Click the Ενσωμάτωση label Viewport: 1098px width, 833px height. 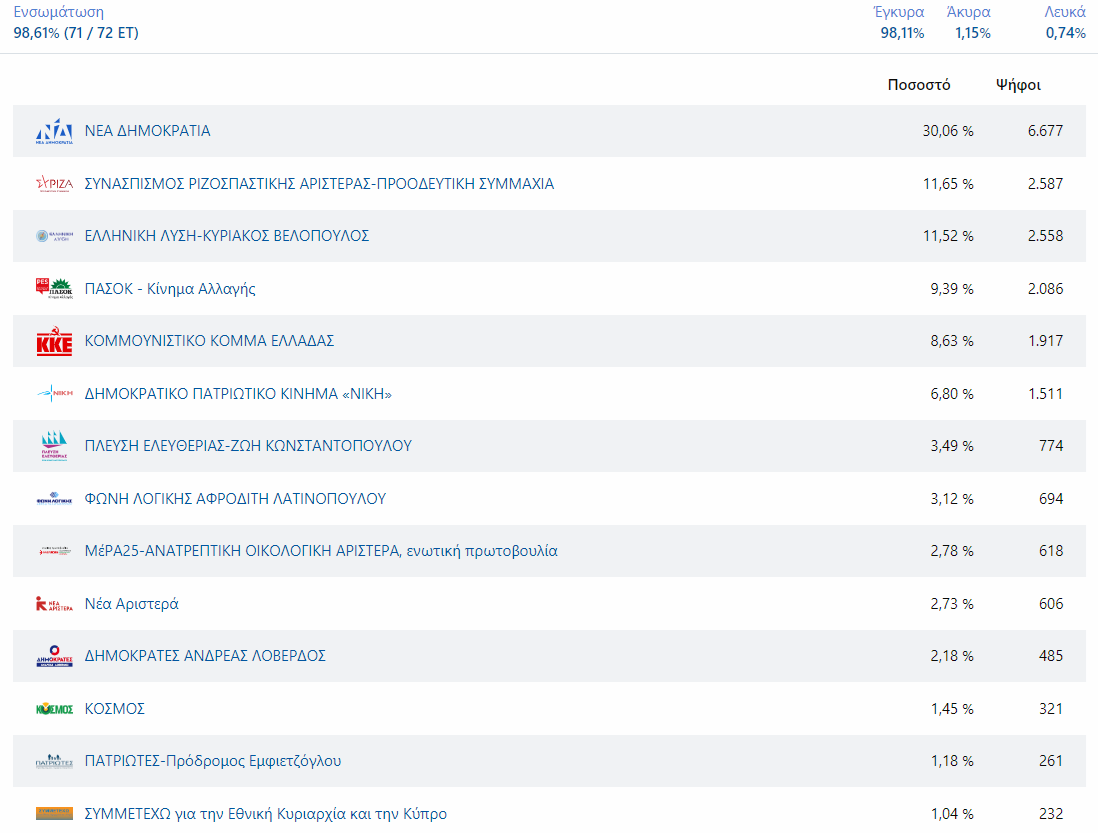point(59,12)
